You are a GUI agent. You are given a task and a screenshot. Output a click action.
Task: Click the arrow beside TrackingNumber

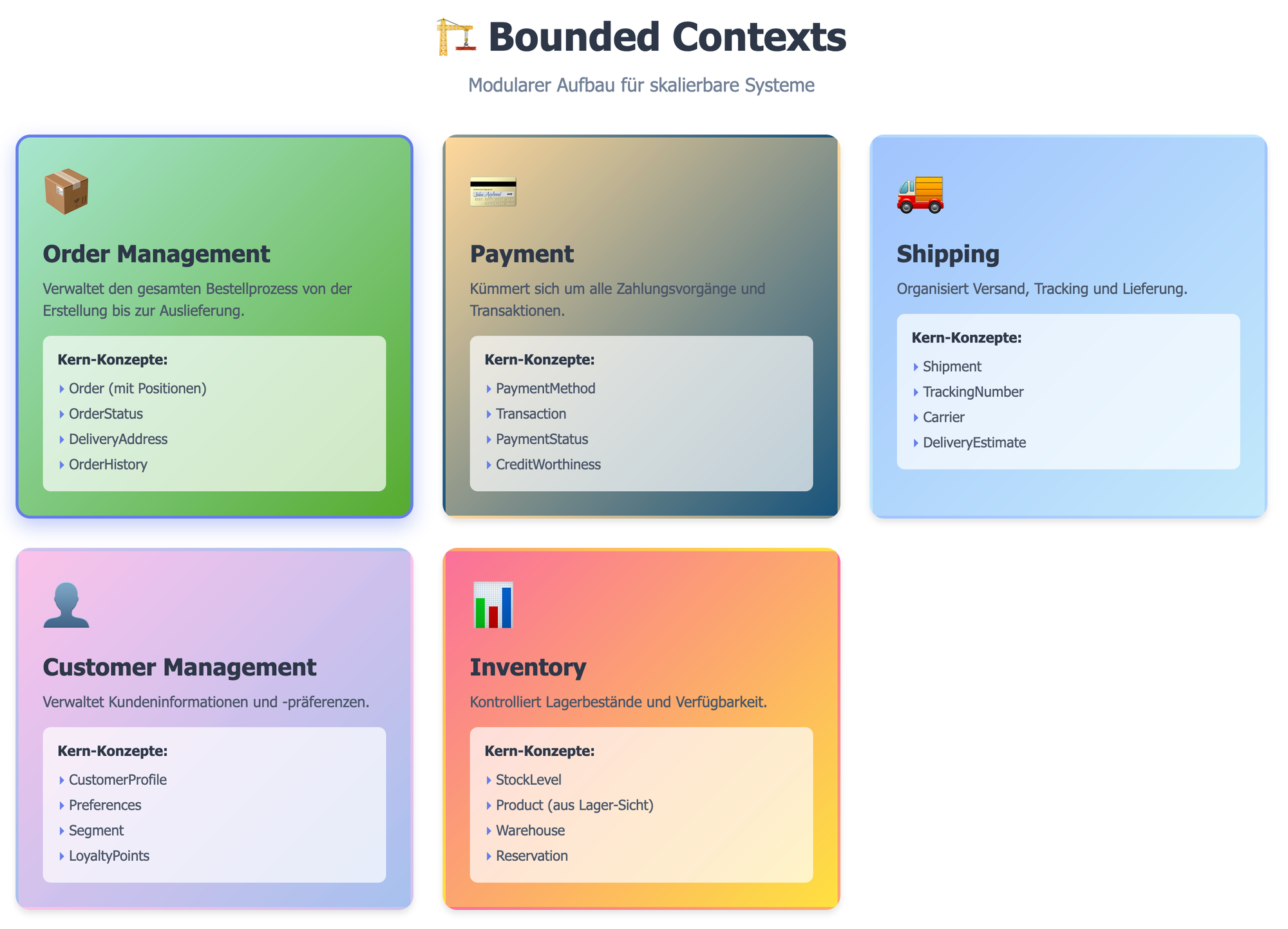pos(916,392)
